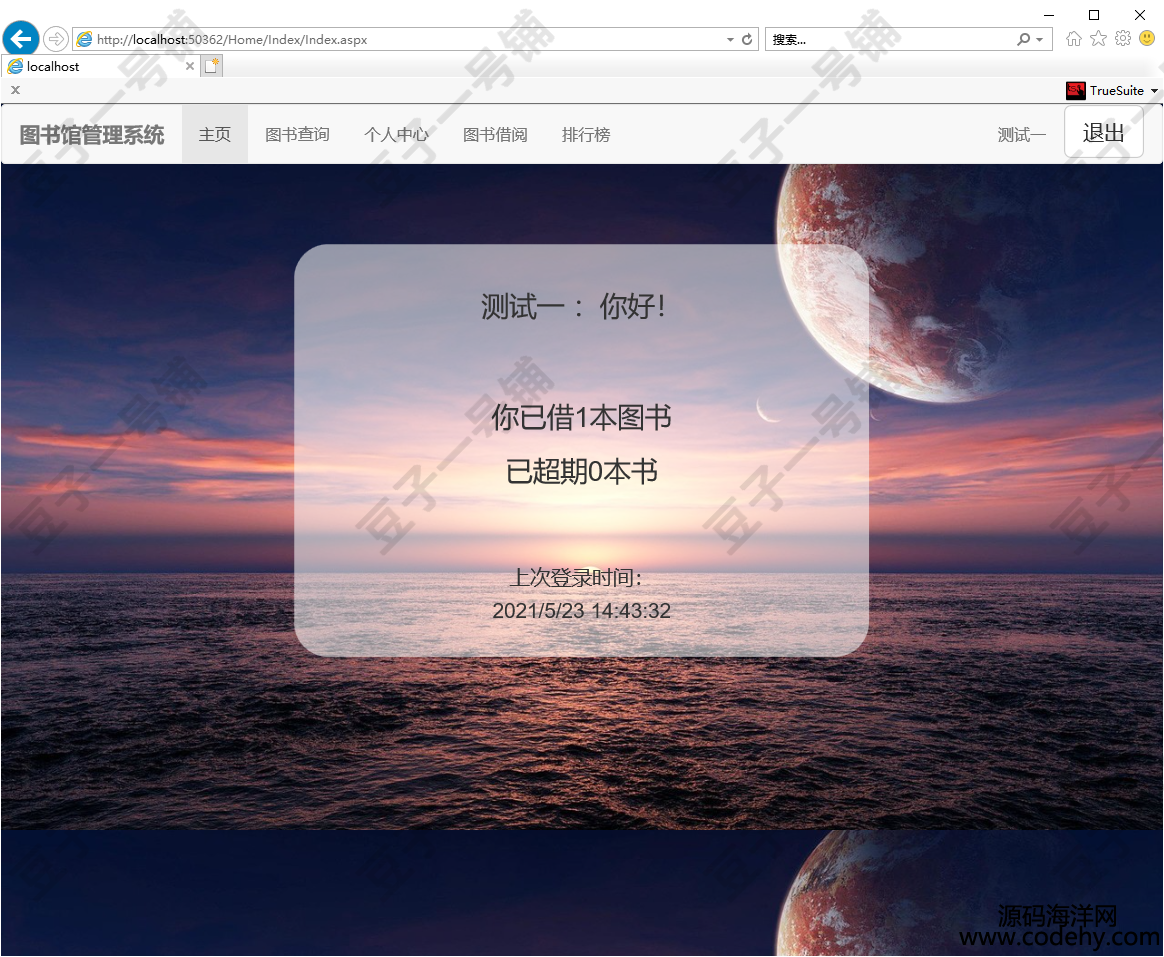The image size is (1164, 957).
Task: Click the smiley feedback icon
Action: 1148,38
